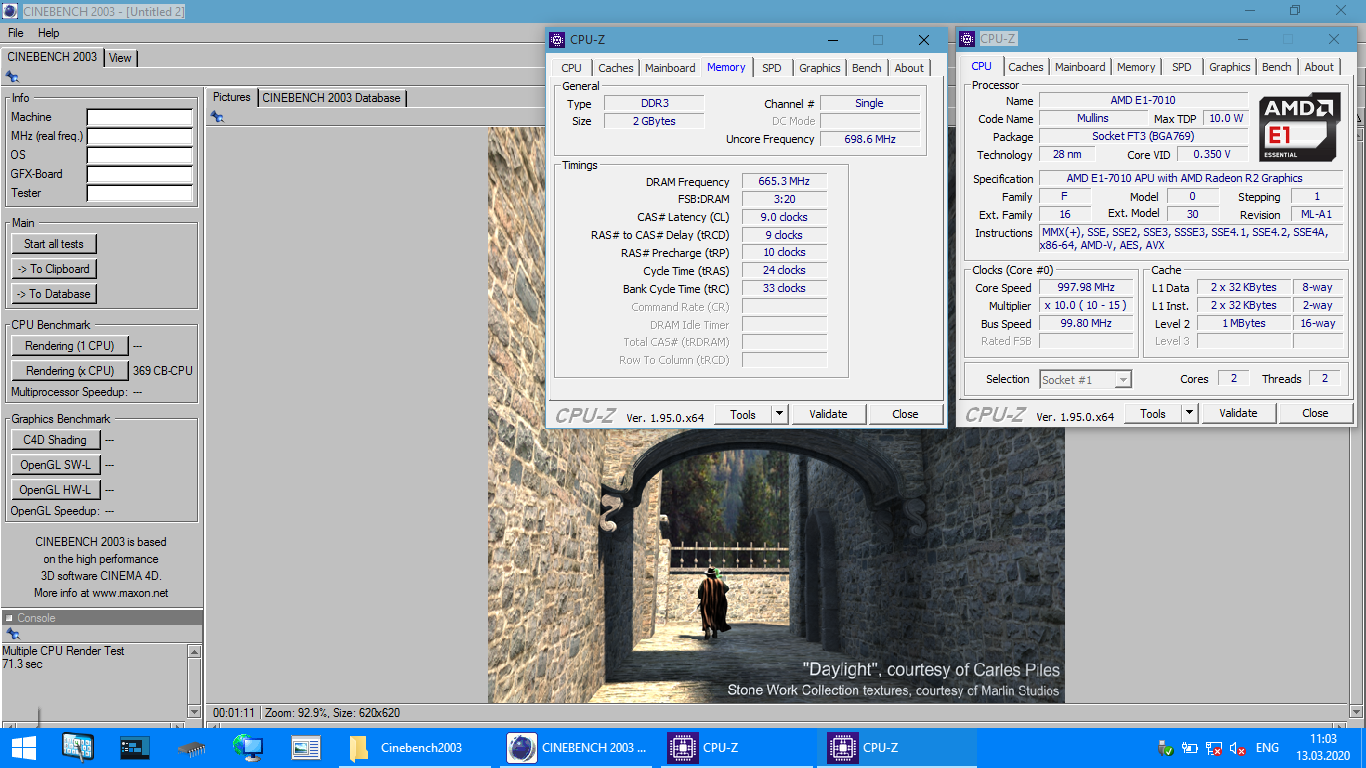Select the Pictures tab

(232, 97)
